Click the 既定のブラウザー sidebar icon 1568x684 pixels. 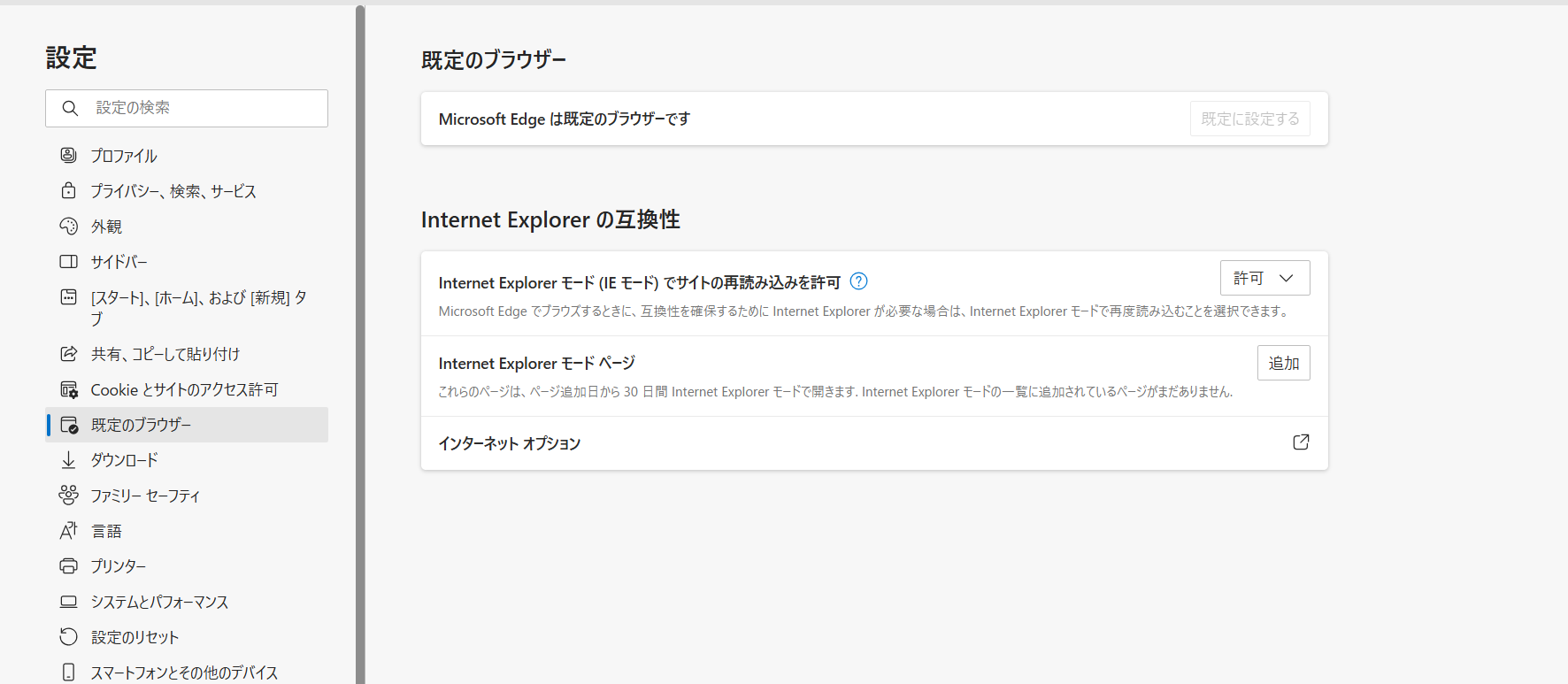(x=68, y=425)
